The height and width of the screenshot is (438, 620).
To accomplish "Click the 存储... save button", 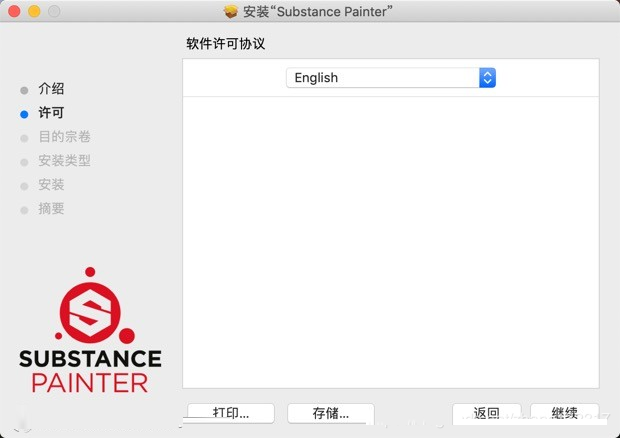I will (331, 413).
